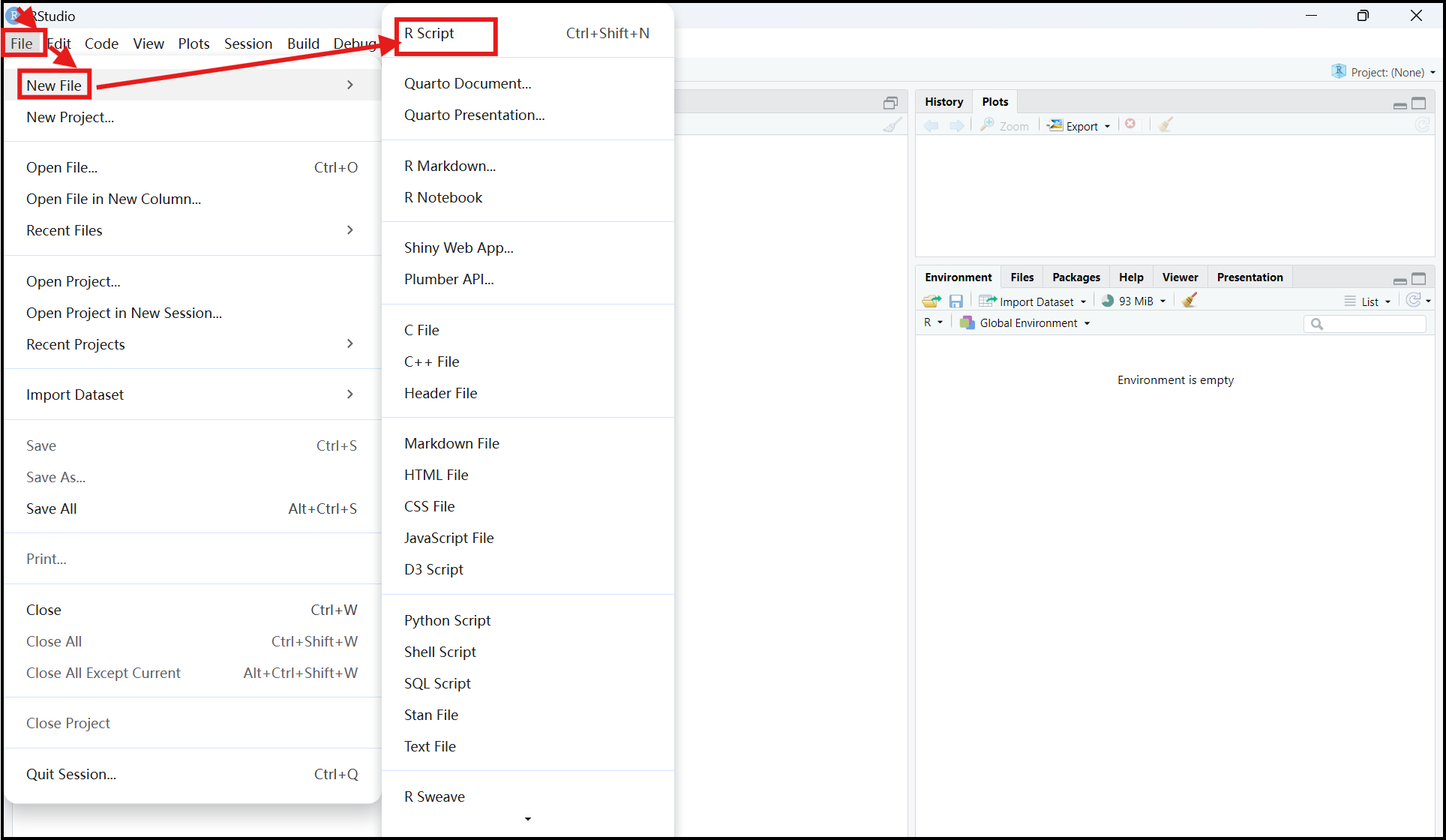This screenshot has height=840, width=1446.
Task: Open the List view dropdown
Action: tap(1369, 301)
